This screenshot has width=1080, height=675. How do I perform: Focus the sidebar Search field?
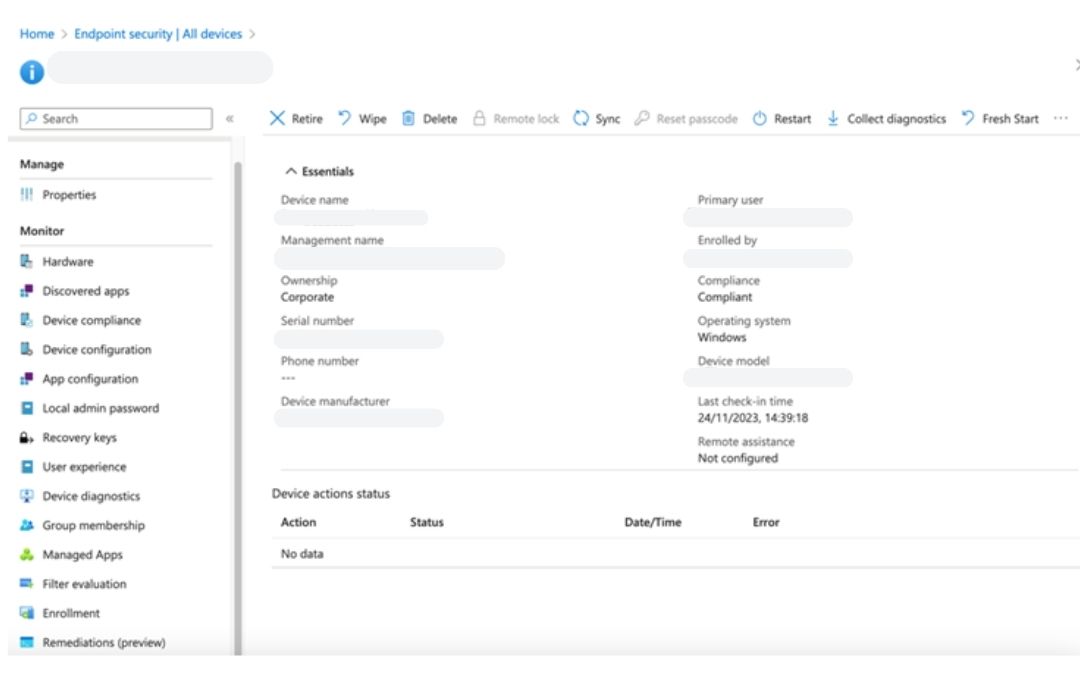coord(116,118)
